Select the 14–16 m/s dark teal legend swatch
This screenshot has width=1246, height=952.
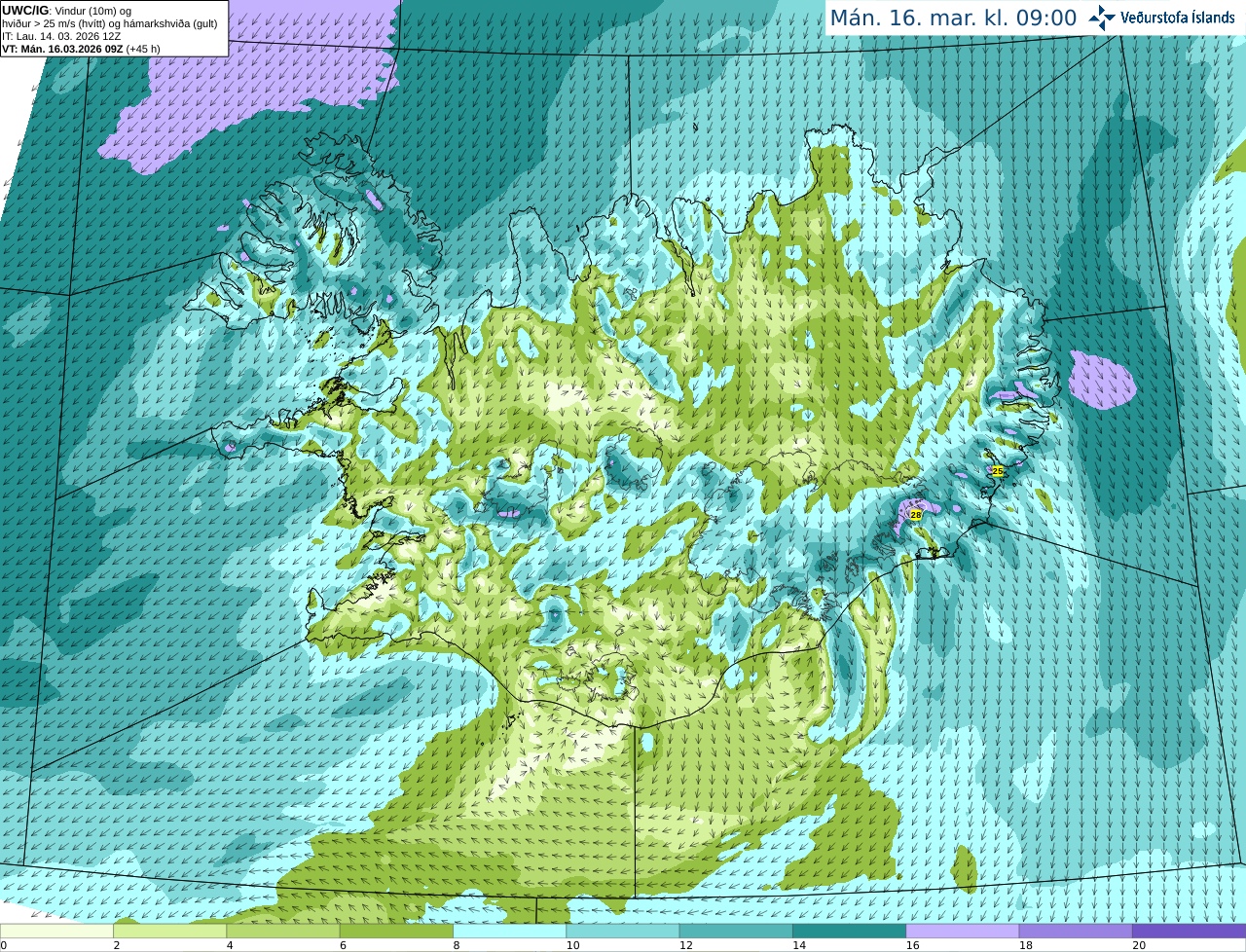click(x=849, y=931)
